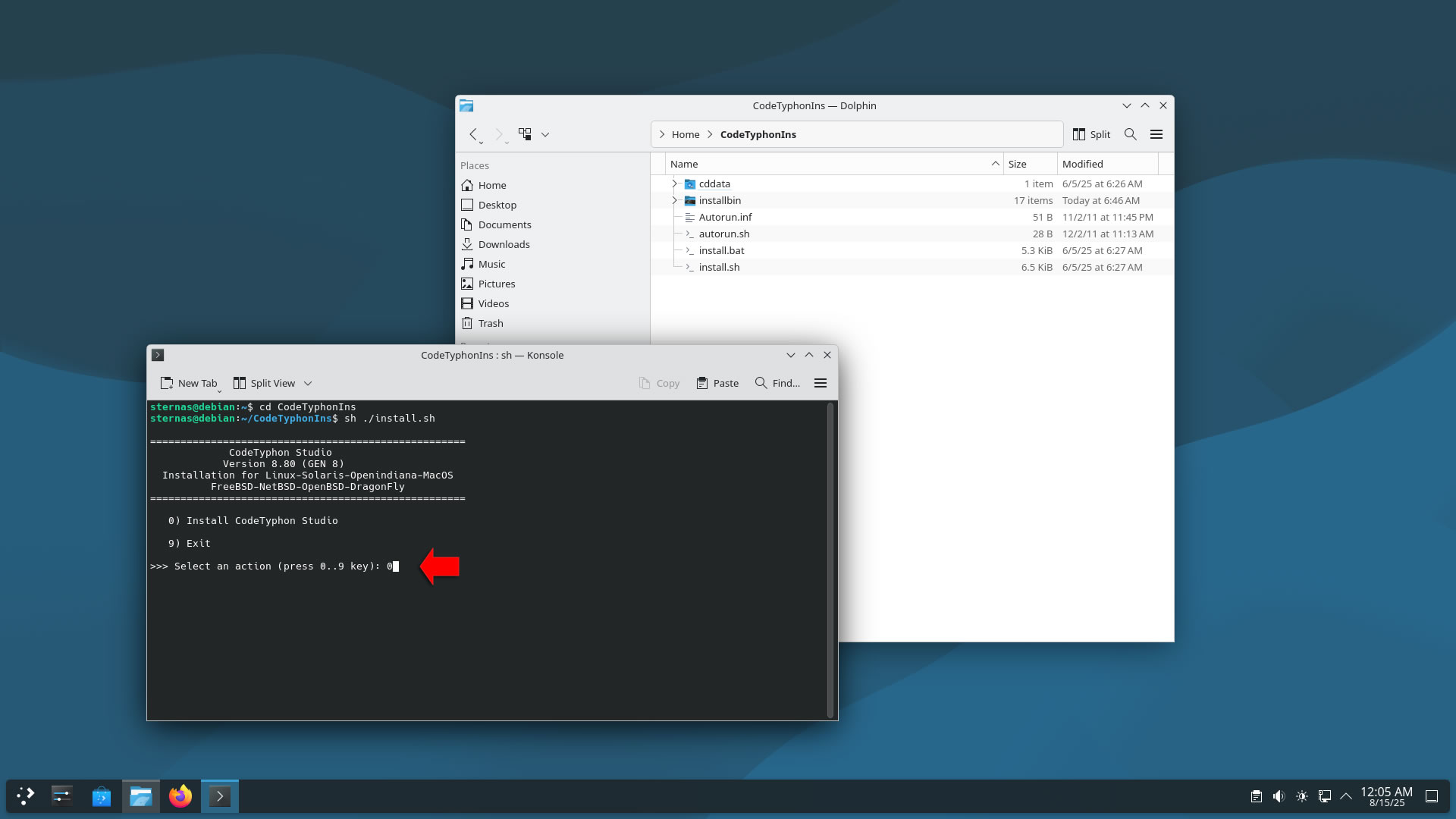Show hidden tray icons
Image resolution: width=1456 pixels, height=819 pixels.
click(1346, 796)
